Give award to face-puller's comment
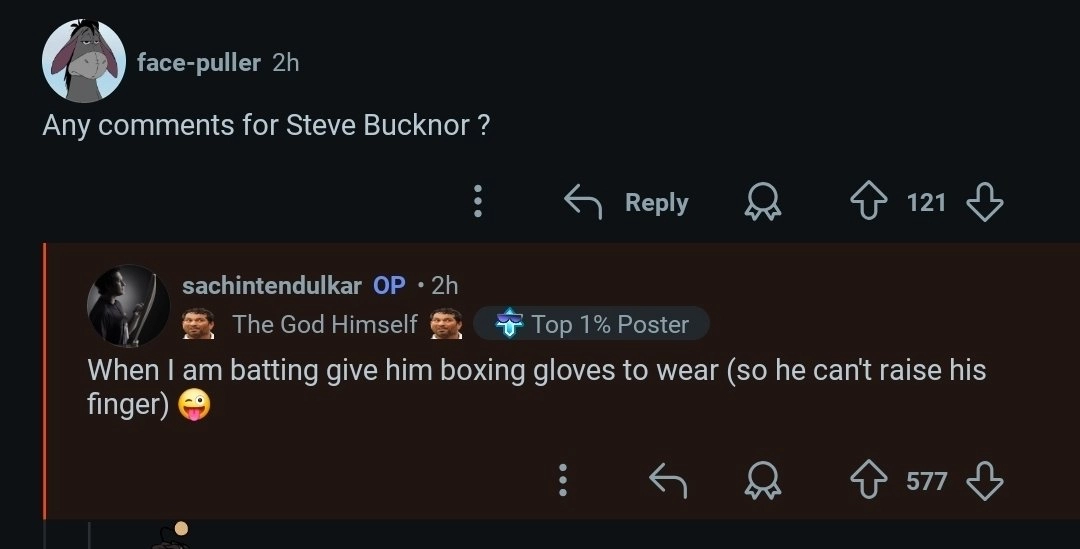This screenshot has width=1080, height=549. (x=760, y=203)
